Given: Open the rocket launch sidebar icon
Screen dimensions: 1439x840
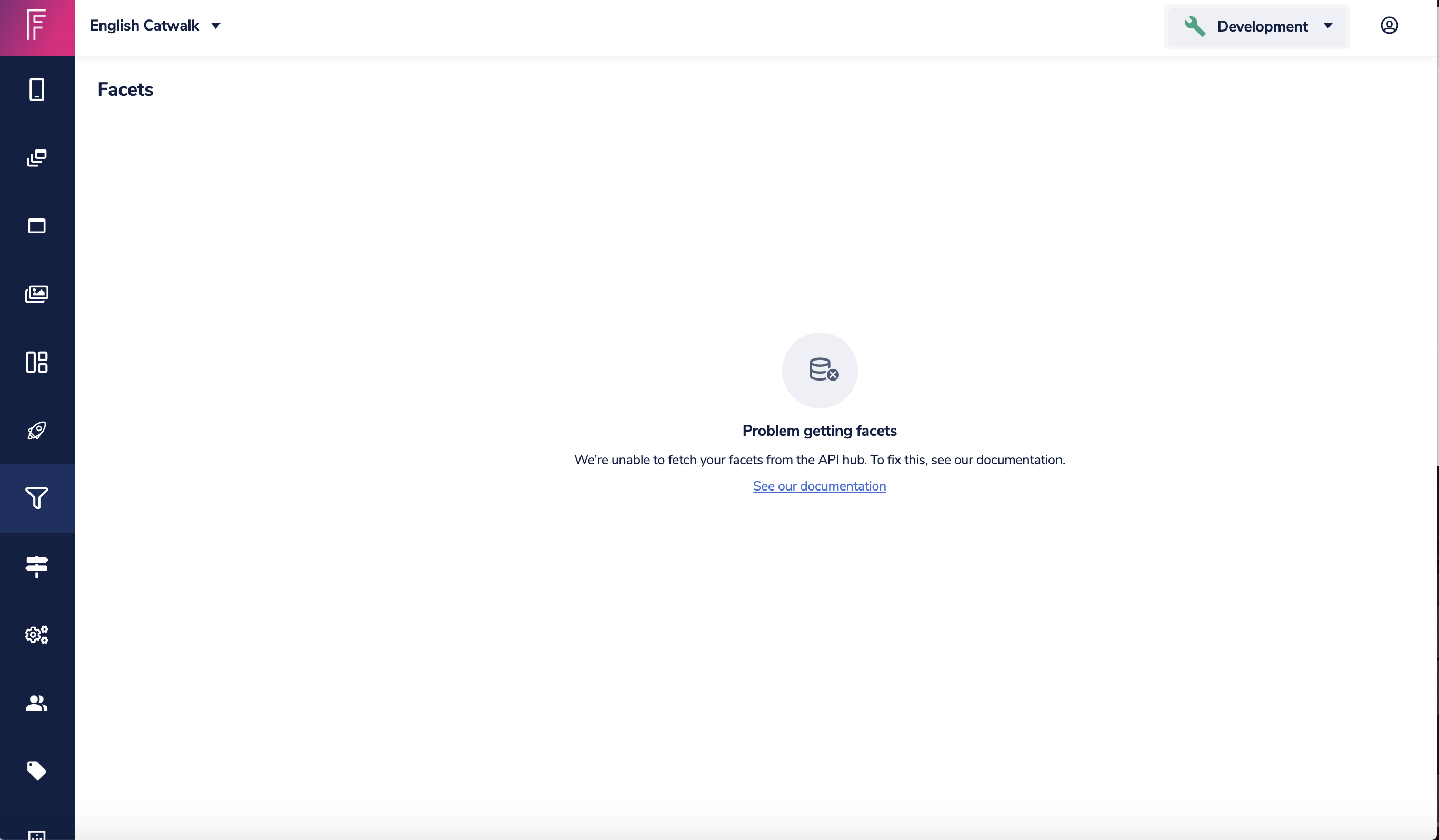Looking at the screenshot, I should click(x=36, y=430).
